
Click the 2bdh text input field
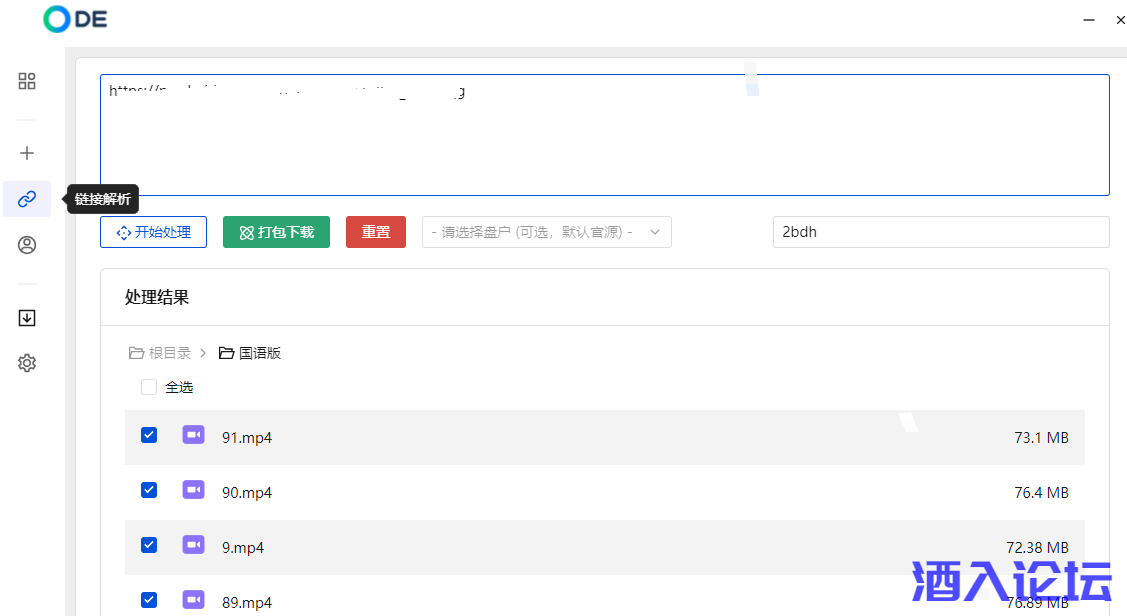click(x=940, y=231)
